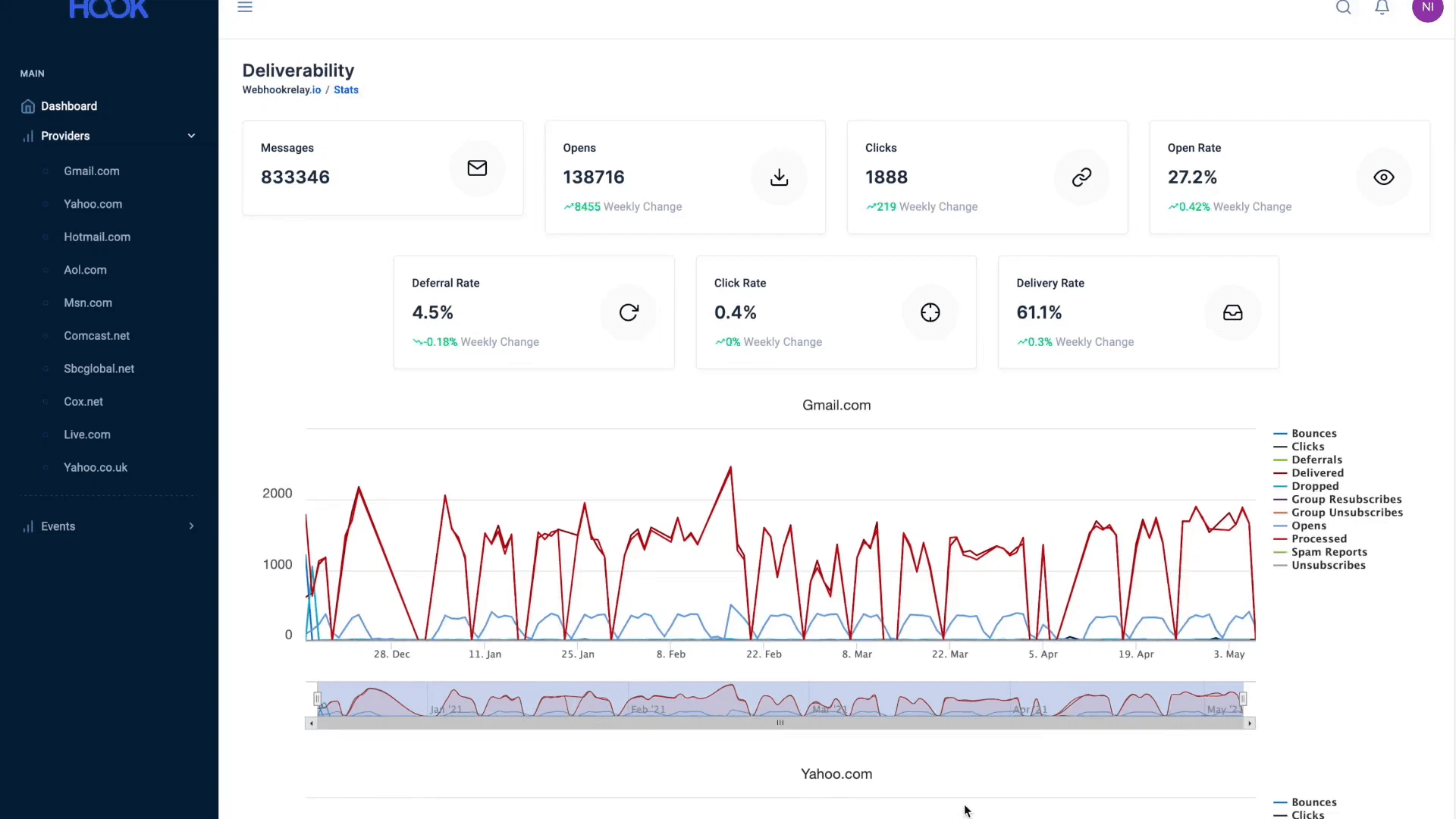Click the Delivery Rate inbox icon
This screenshot has width=1456, height=819.
click(x=1232, y=312)
